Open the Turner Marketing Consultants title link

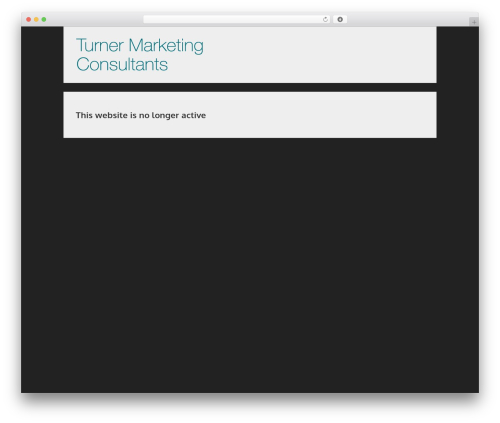140,55
